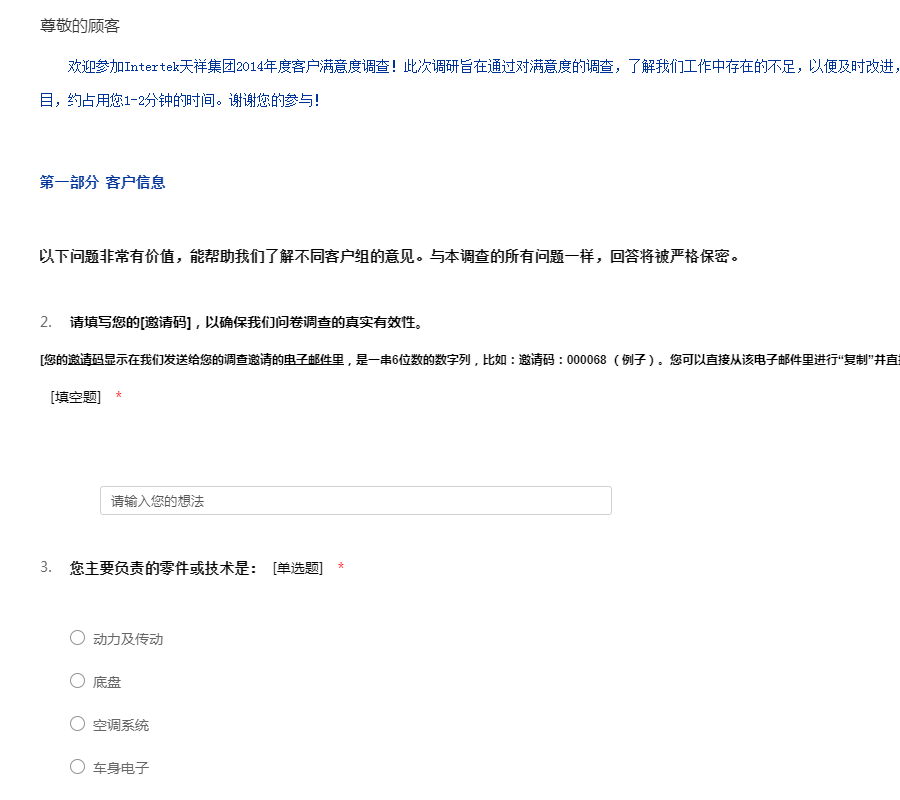The height and width of the screenshot is (800, 900).
Task: Click the red asterisk beside [单选题]
Action: (x=341, y=568)
